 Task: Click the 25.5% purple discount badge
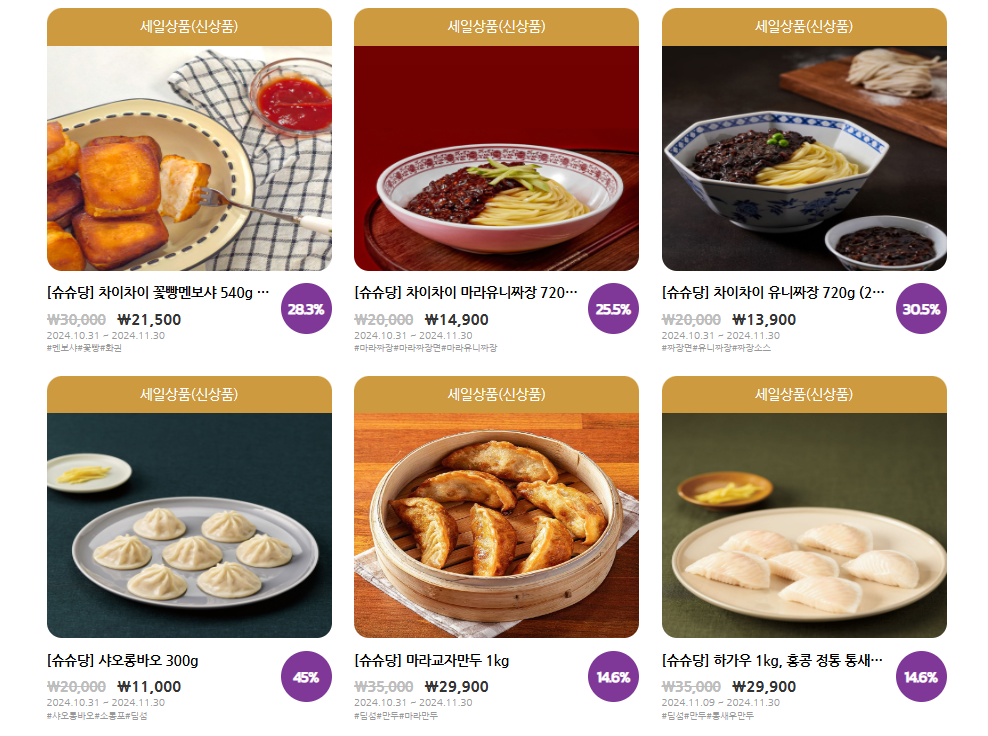coord(613,309)
